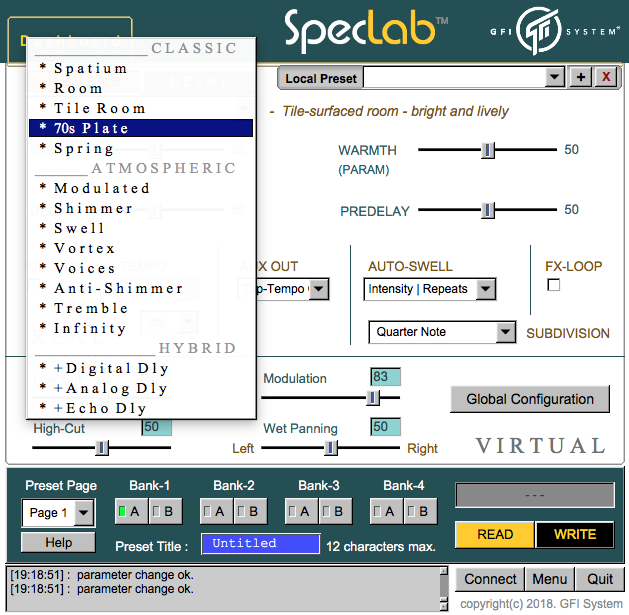Image resolution: width=629 pixels, height=615 pixels.
Task: Select Bank-3 preset A
Action: tap(302, 511)
